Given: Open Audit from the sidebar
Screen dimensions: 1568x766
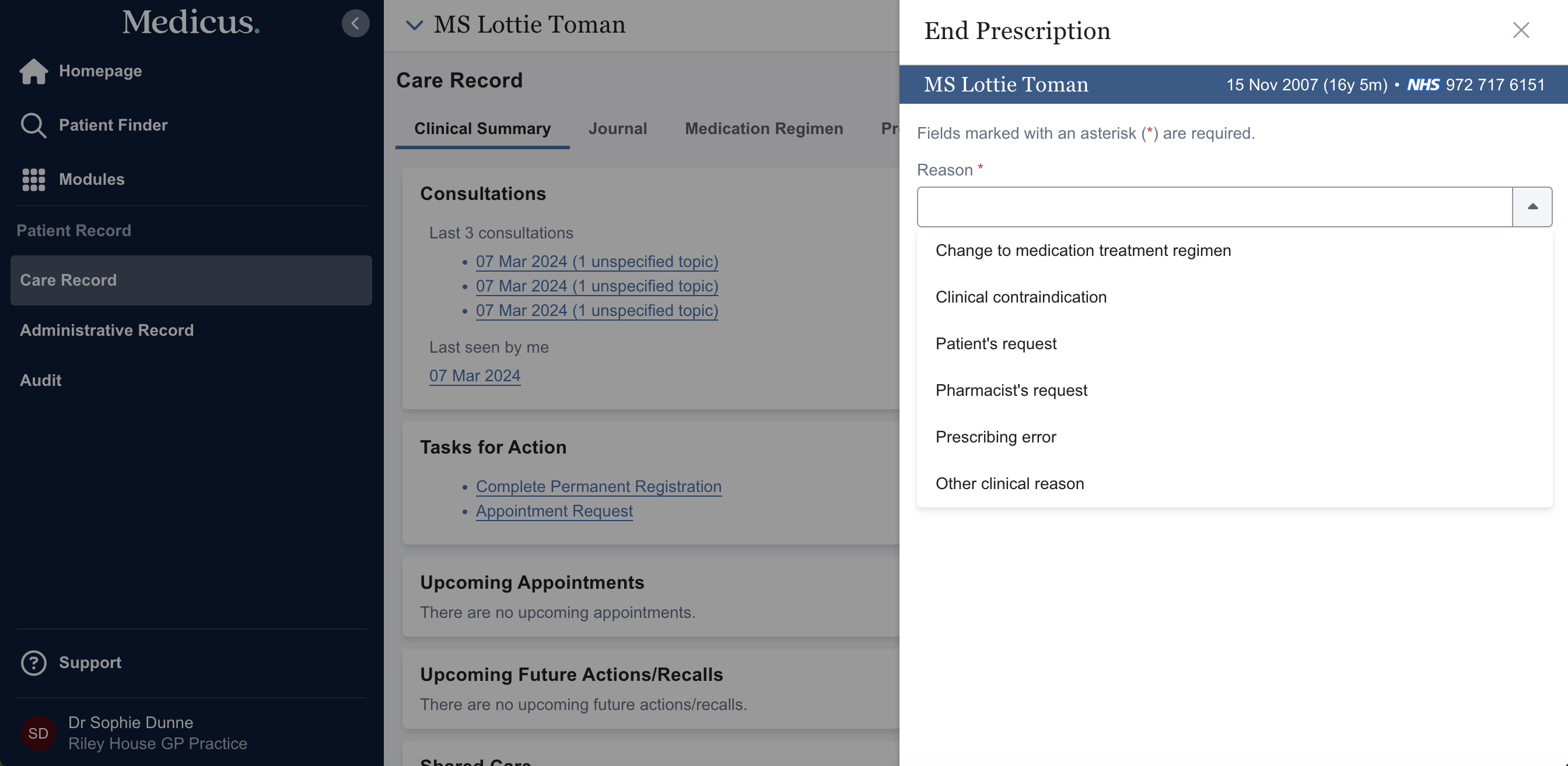Looking at the screenshot, I should tap(40, 380).
